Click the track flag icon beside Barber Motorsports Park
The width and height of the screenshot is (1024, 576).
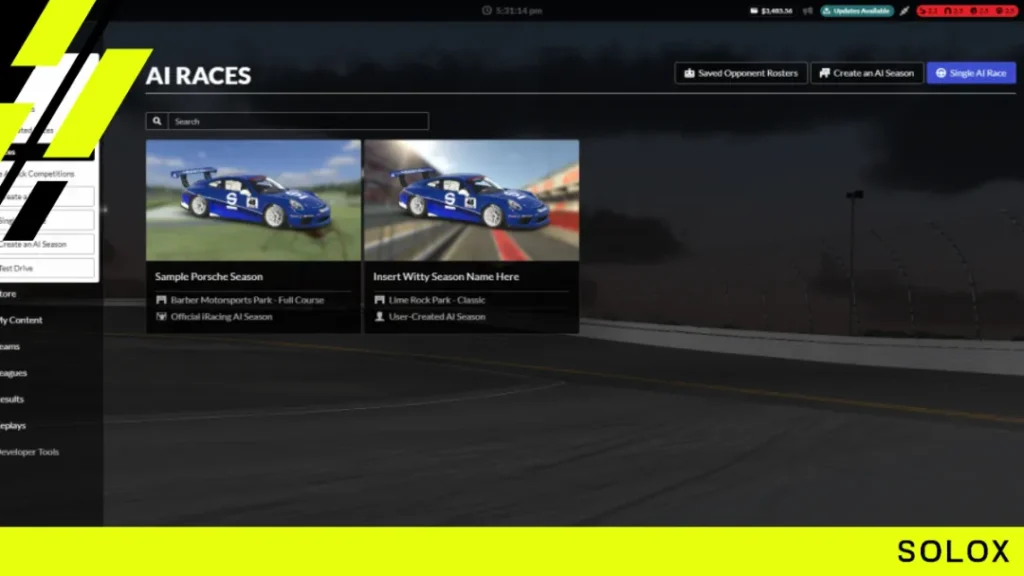coord(161,300)
